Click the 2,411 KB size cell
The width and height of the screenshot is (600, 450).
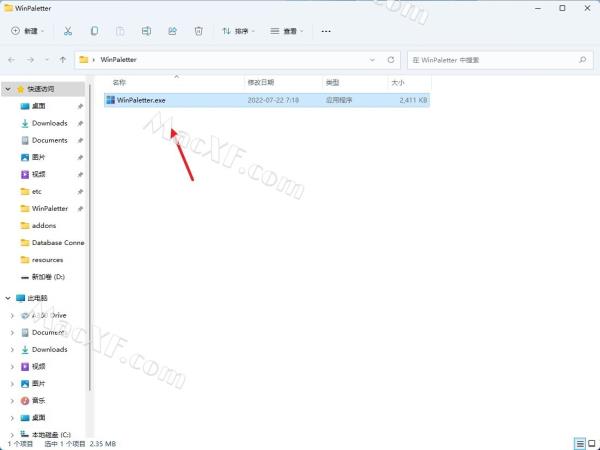pos(413,100)
